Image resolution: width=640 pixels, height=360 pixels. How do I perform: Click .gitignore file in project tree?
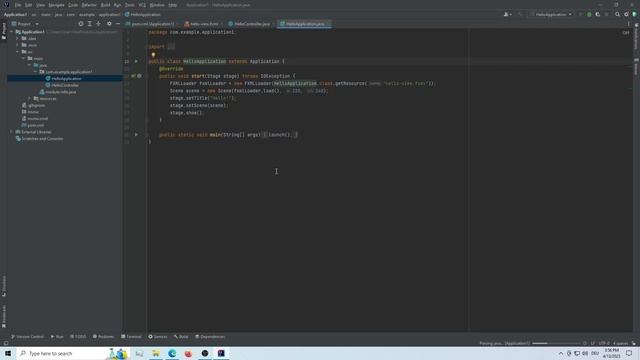click(x=33, y=105)
